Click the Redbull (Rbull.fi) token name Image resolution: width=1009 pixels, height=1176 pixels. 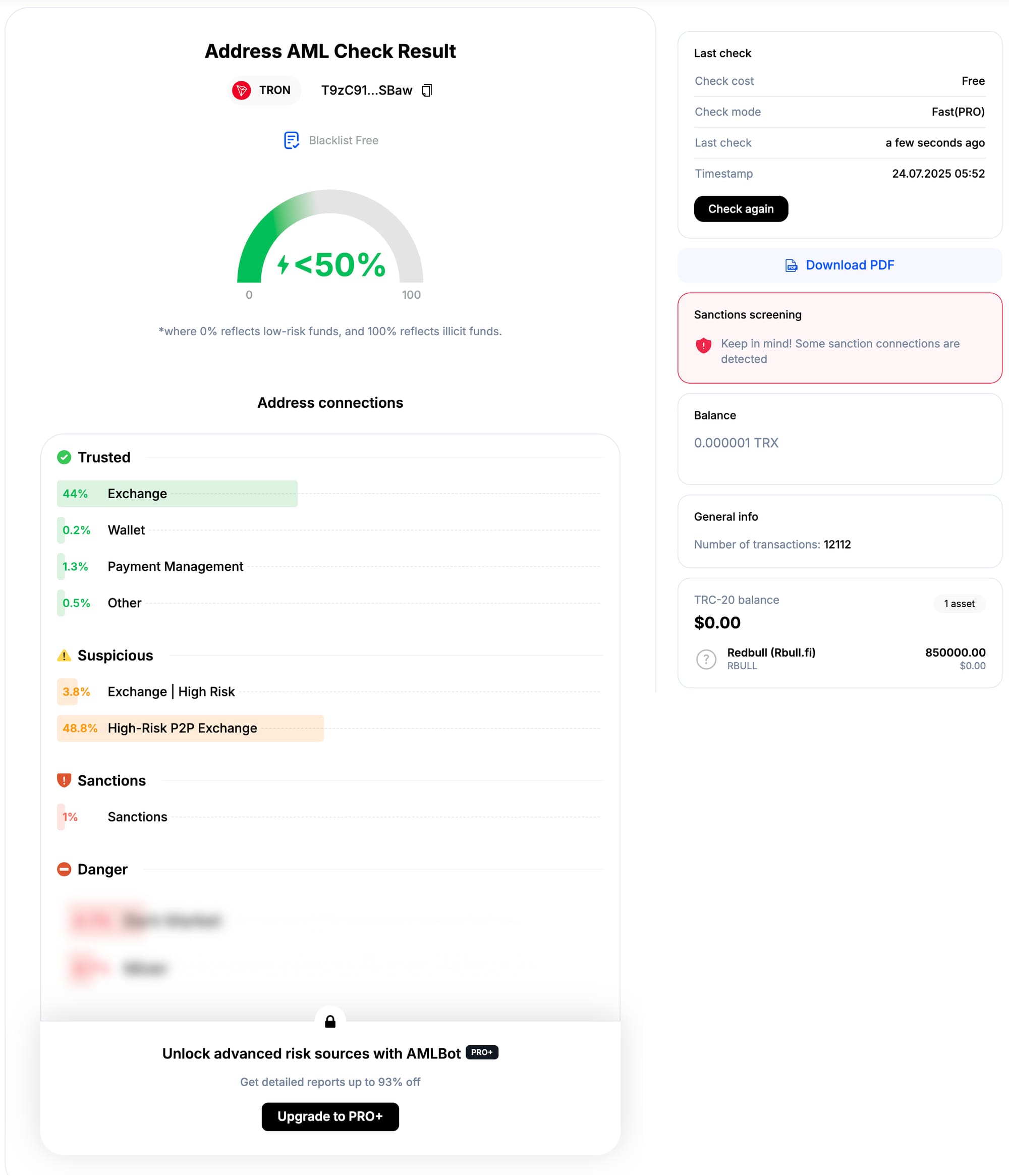tap(771, 652)
